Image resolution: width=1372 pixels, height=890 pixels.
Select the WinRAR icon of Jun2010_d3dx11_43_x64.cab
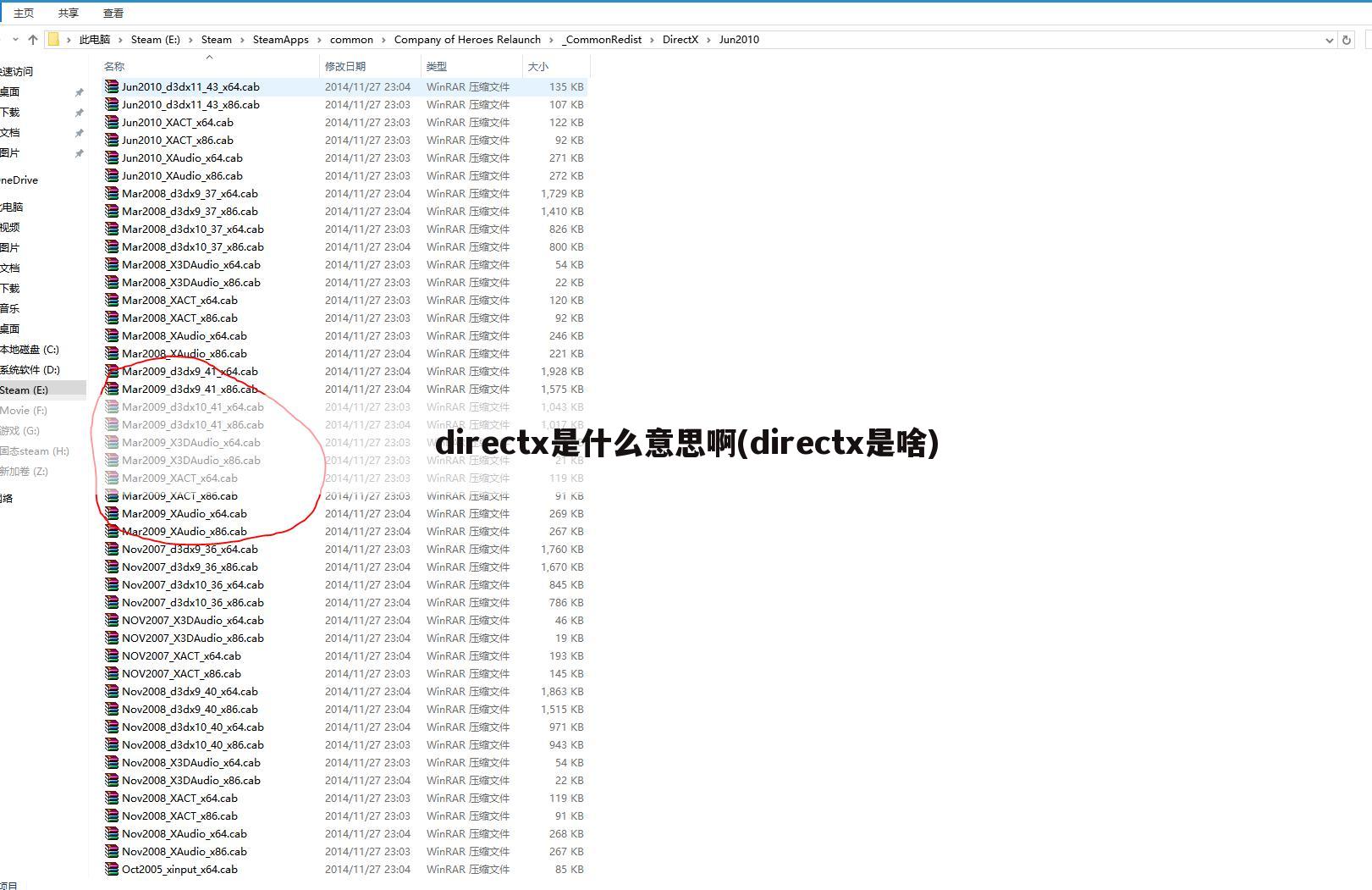coord(111,86)
